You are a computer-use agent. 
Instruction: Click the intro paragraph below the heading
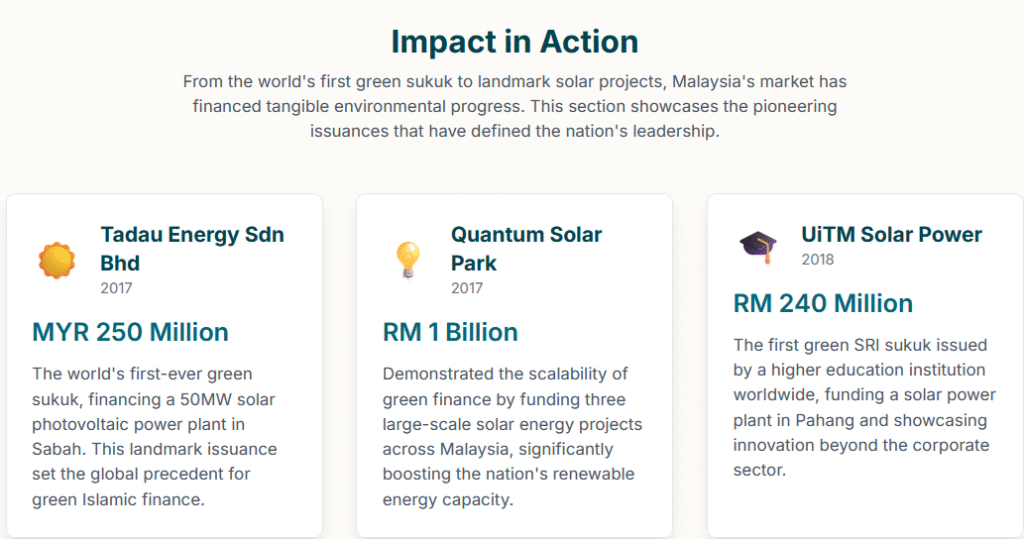tap(514, 106)
